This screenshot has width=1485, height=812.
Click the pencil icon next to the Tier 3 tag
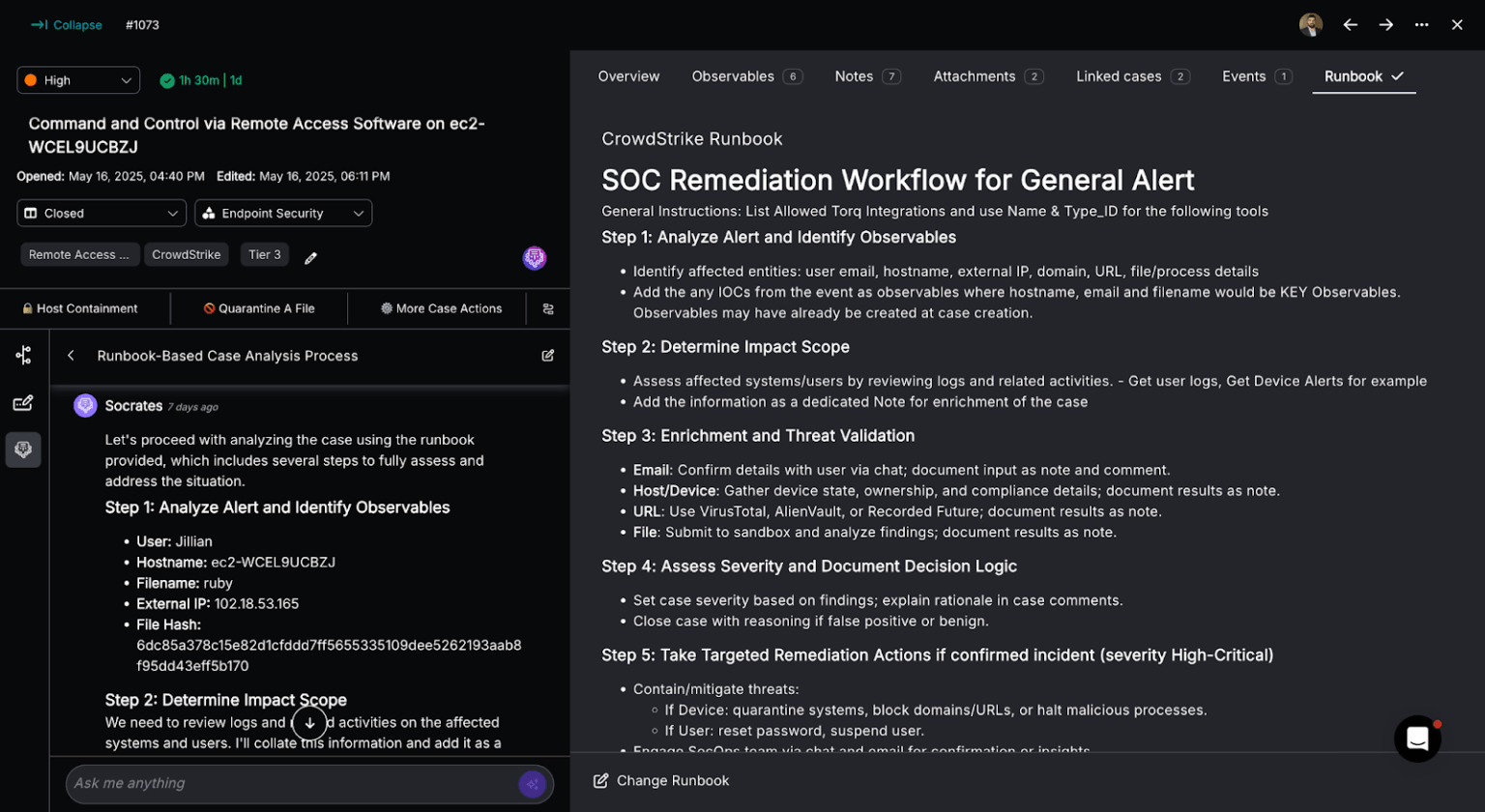pos(309,254)
